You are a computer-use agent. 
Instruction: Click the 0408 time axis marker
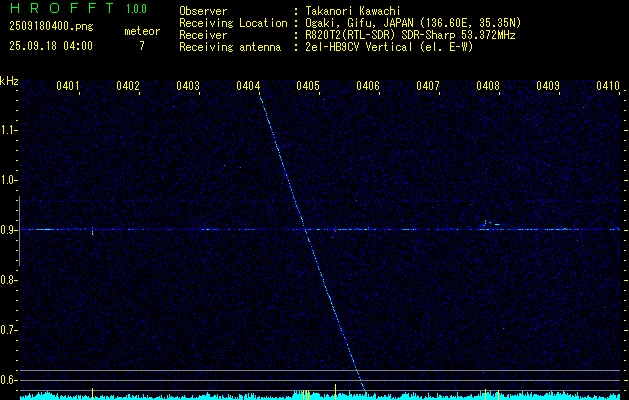tap(488, 85)
